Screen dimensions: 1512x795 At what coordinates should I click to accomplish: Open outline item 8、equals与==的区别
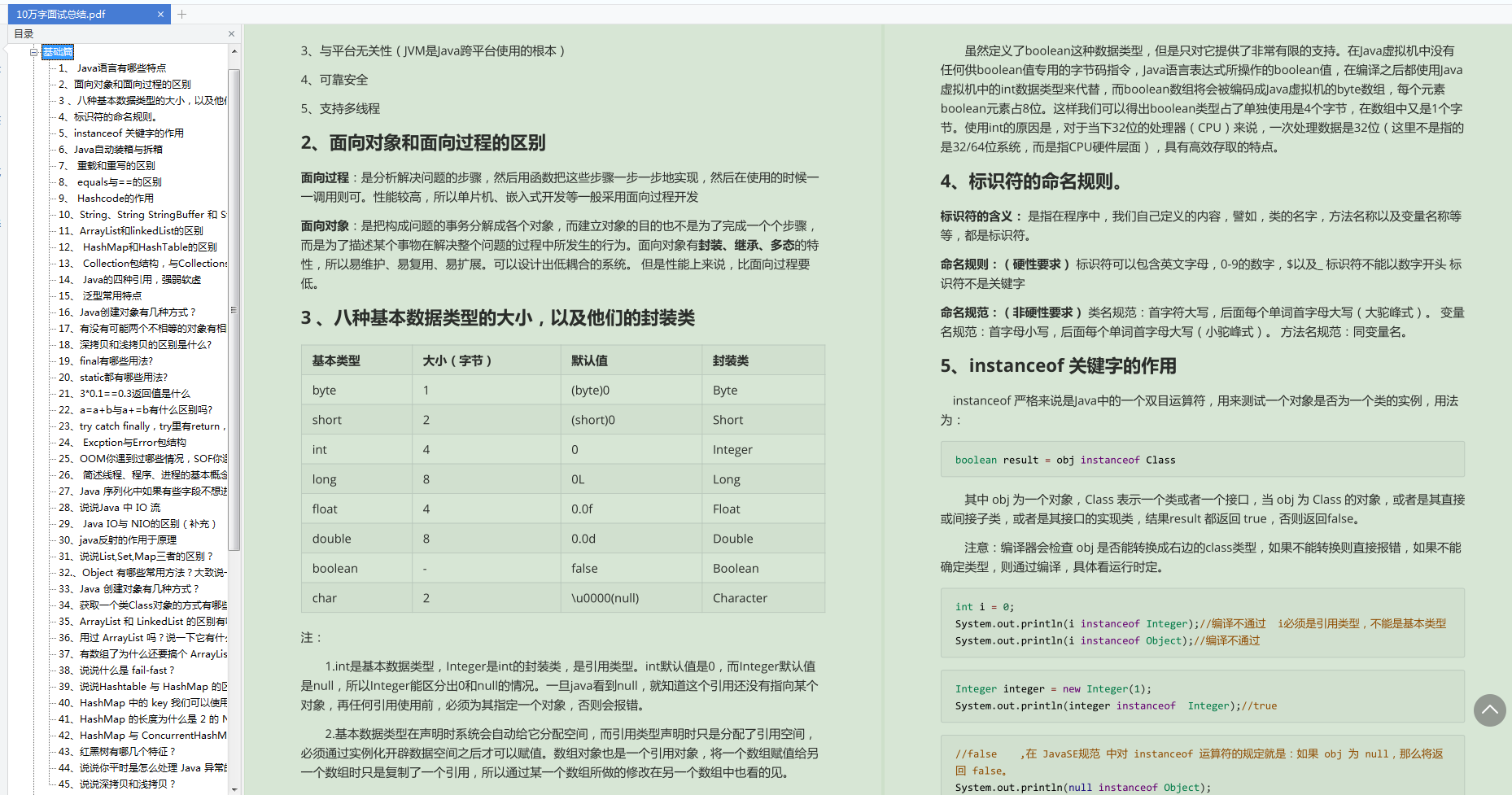(x=110, y=182)
